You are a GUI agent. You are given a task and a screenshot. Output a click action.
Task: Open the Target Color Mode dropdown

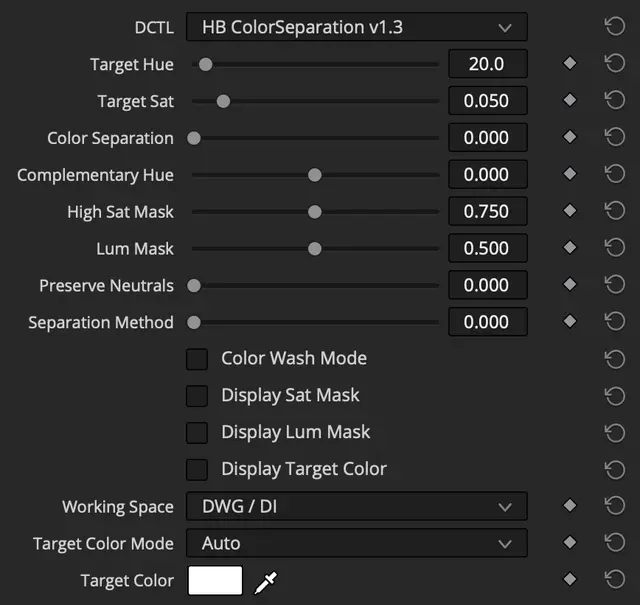[x=357, y=544]
